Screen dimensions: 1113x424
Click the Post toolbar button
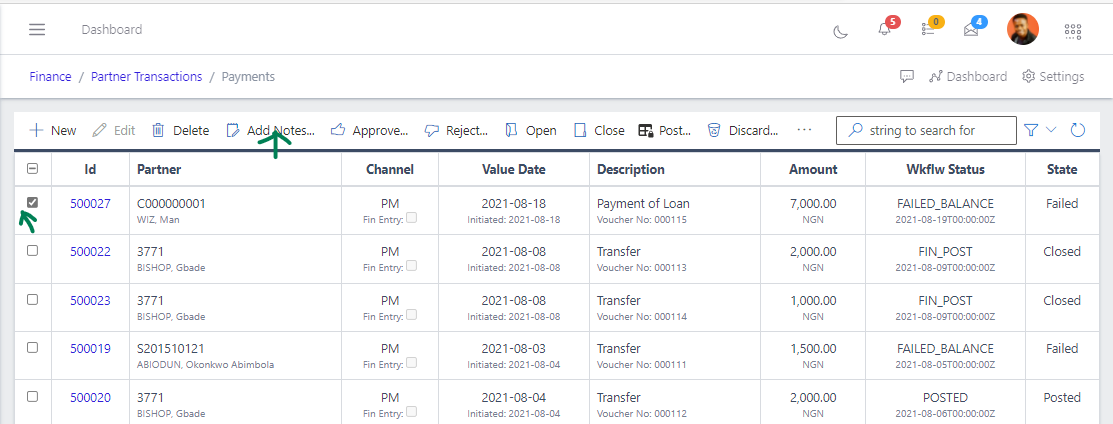pyautogui.click(x=664, y=131)
